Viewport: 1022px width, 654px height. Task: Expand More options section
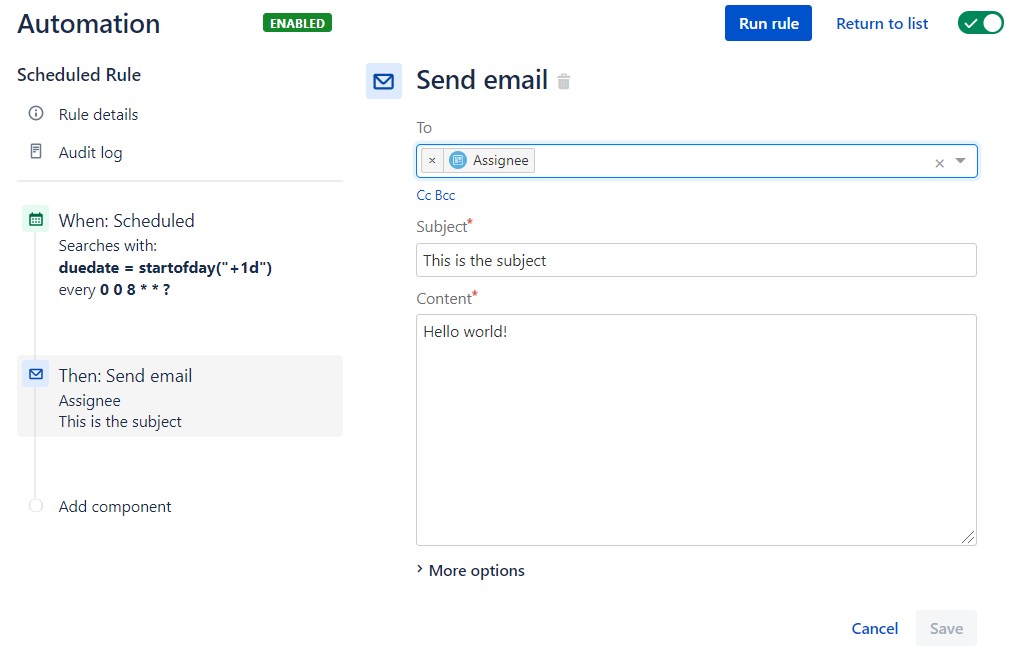(x=471, y=571)
